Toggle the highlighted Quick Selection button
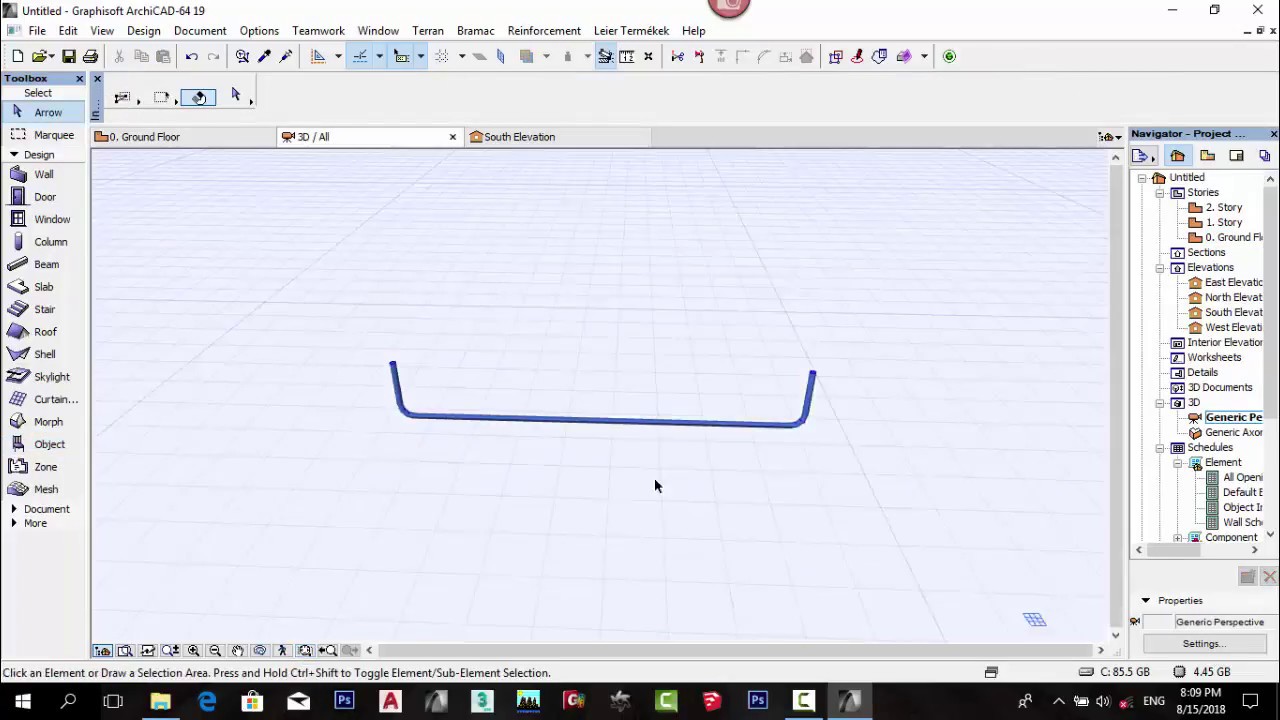 tap(198, 97)
